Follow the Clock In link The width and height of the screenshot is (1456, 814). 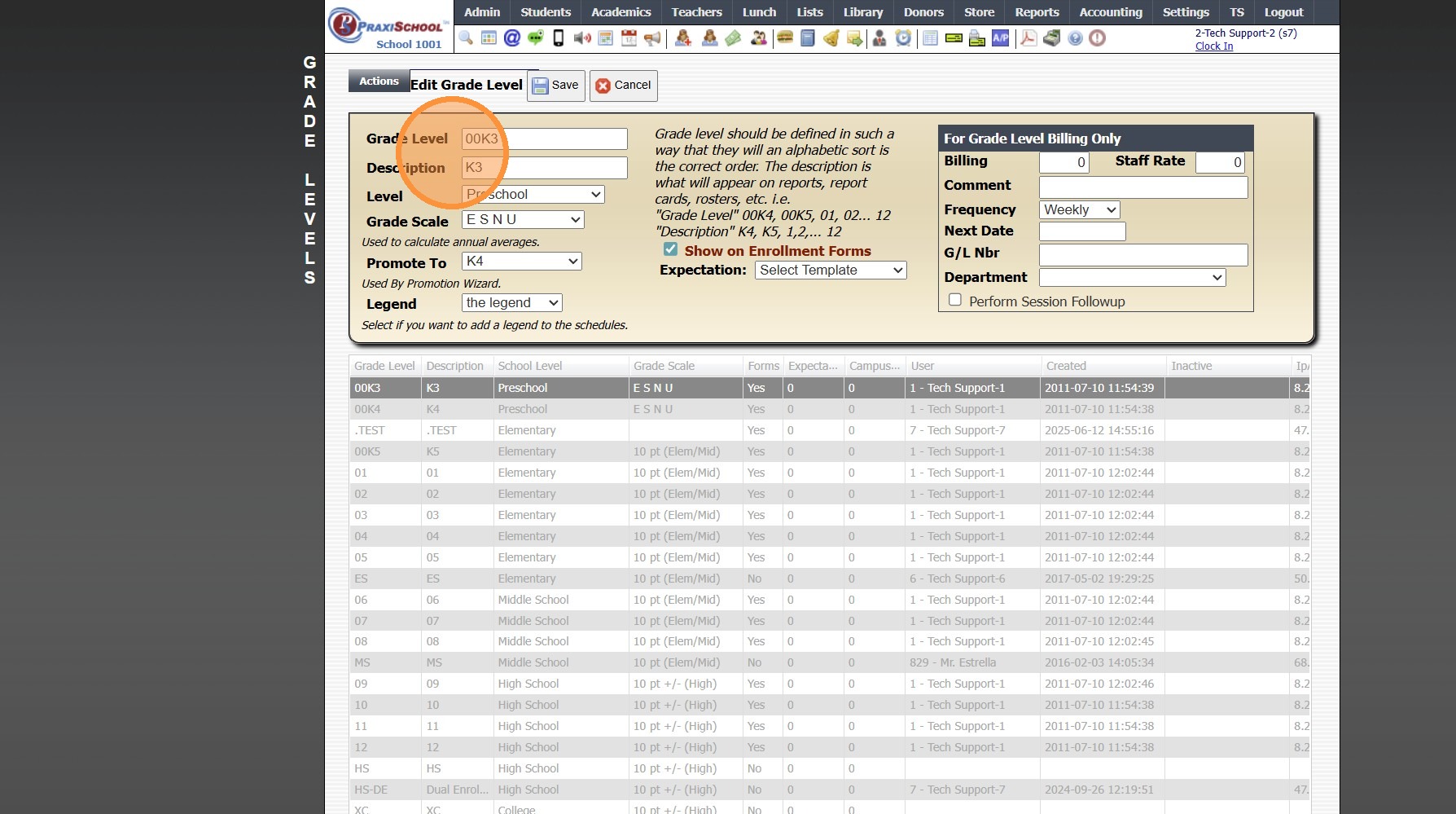[1214, 46]
